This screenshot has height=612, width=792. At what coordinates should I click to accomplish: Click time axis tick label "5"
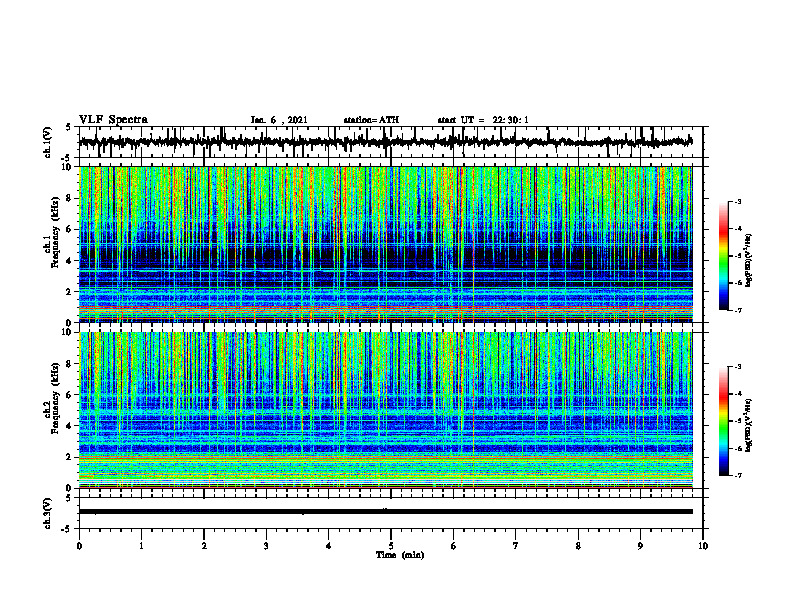[391, 546]
